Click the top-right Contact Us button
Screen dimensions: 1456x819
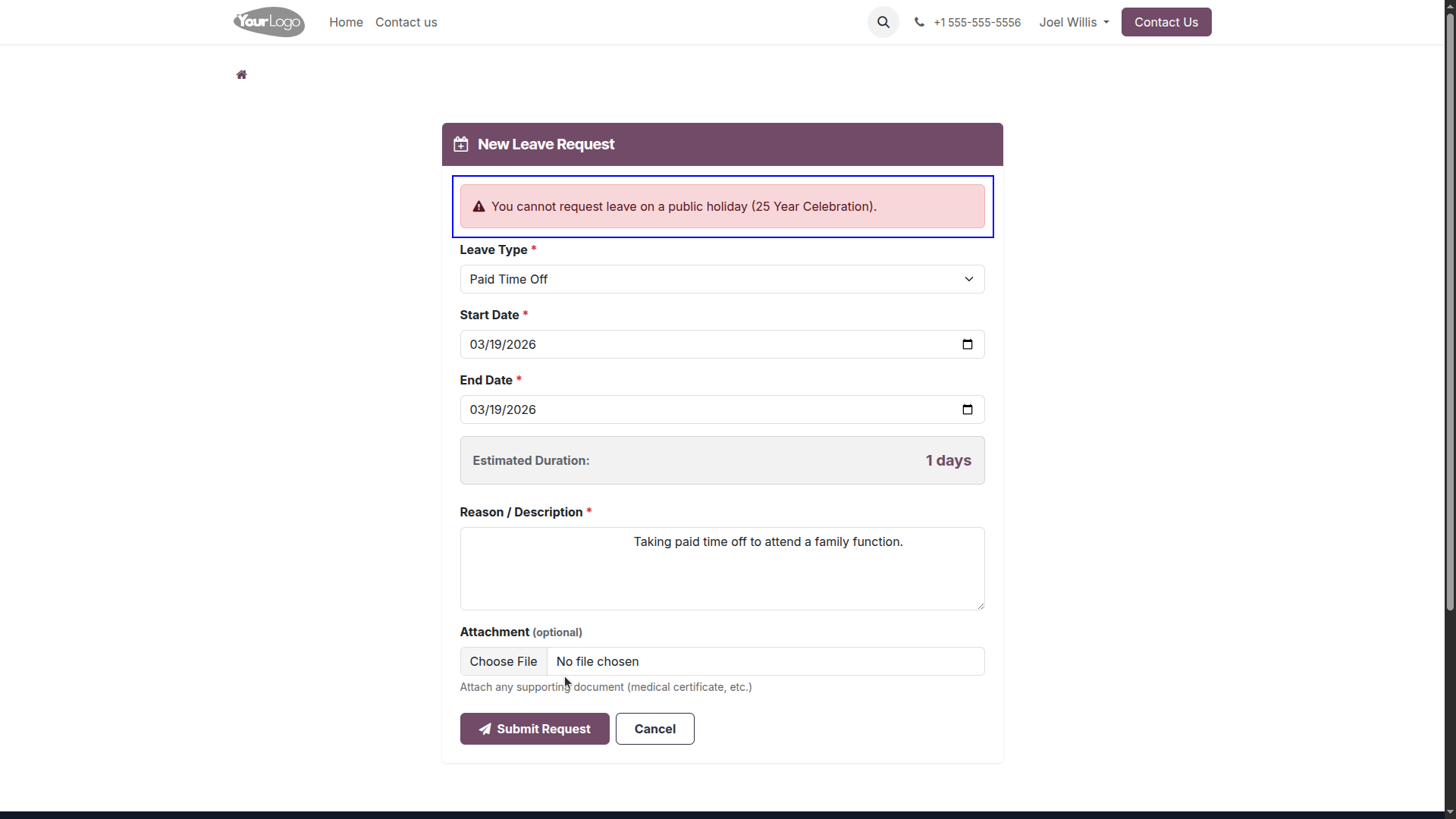click(1166, 22)
